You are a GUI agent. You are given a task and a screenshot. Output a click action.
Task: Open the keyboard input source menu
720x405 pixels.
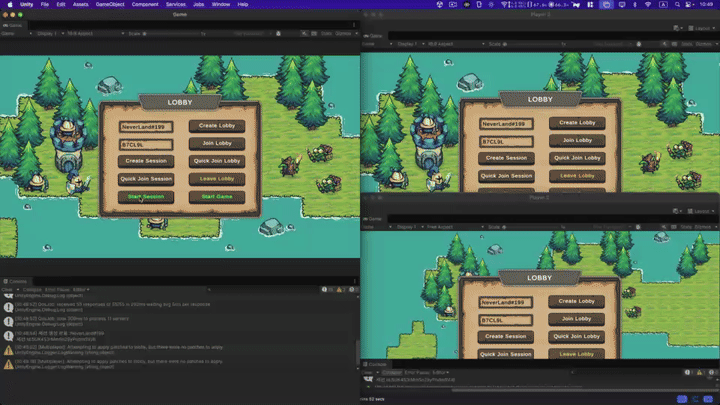663,4
